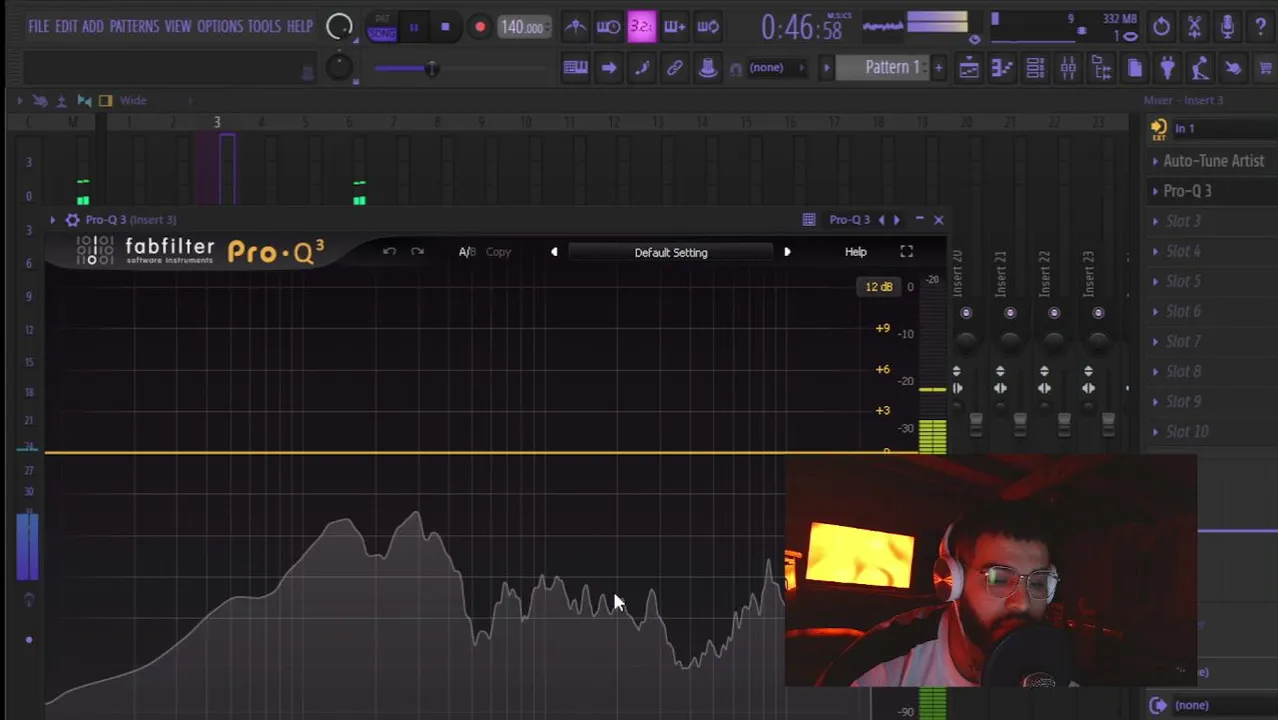Toggle the highlighted countdown before recording button
1278x720 pixels.
(x=641, y=27)
